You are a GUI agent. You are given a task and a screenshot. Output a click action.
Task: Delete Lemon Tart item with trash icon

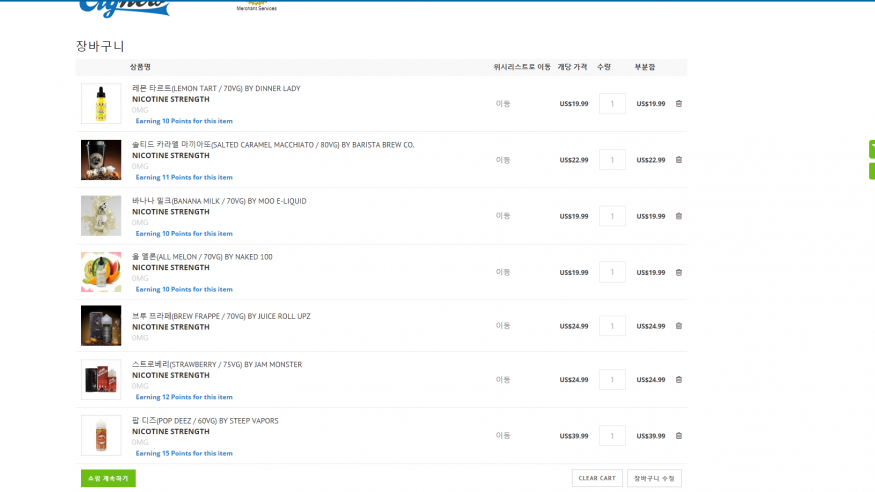pos(679,104)
